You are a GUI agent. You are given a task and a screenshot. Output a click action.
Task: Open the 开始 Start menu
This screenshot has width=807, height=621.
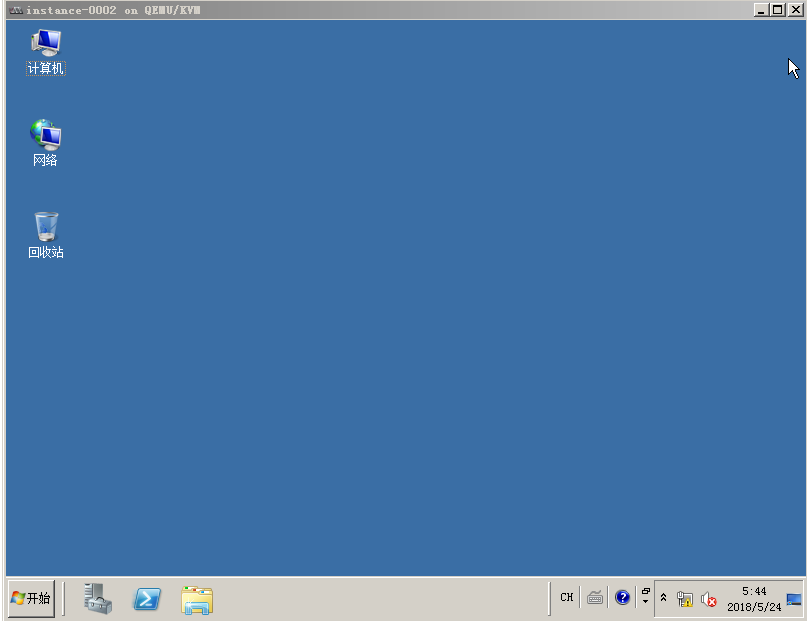(31, 598)
